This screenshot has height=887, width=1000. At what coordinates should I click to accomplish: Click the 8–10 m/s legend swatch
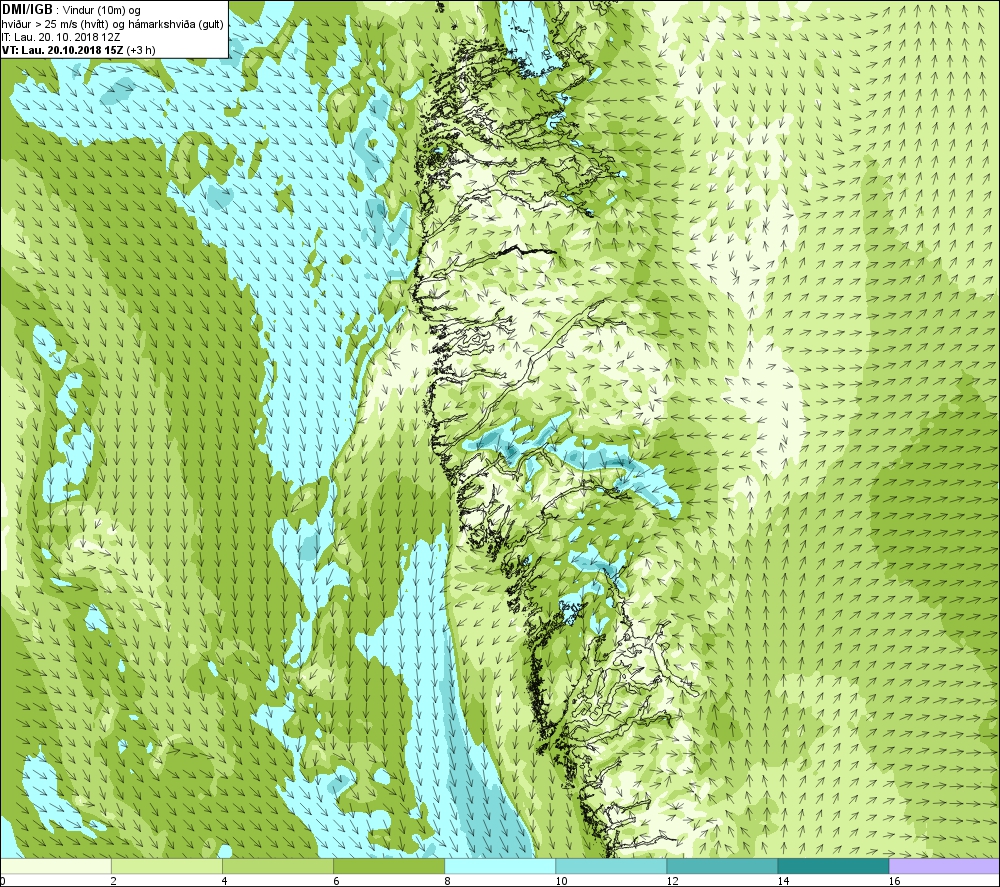pyautogui.click(x=500, y=866)
